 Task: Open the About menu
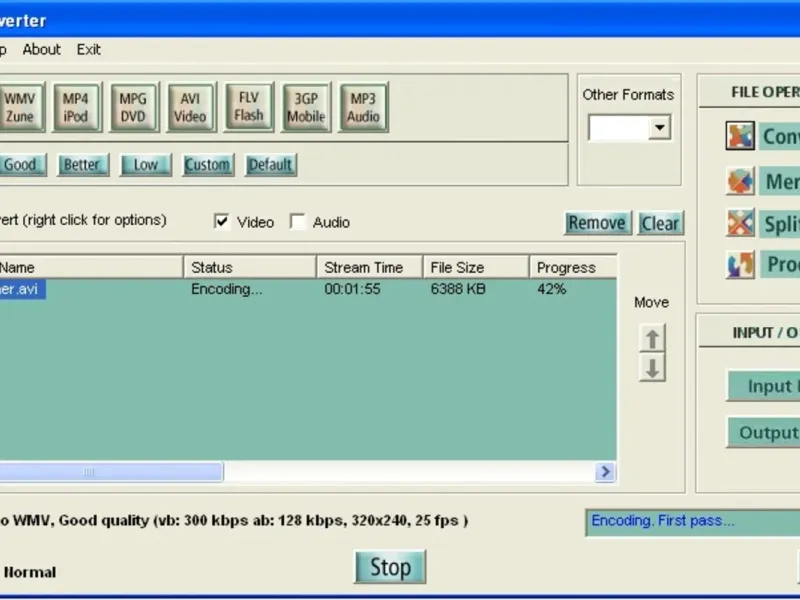[41, 49]
